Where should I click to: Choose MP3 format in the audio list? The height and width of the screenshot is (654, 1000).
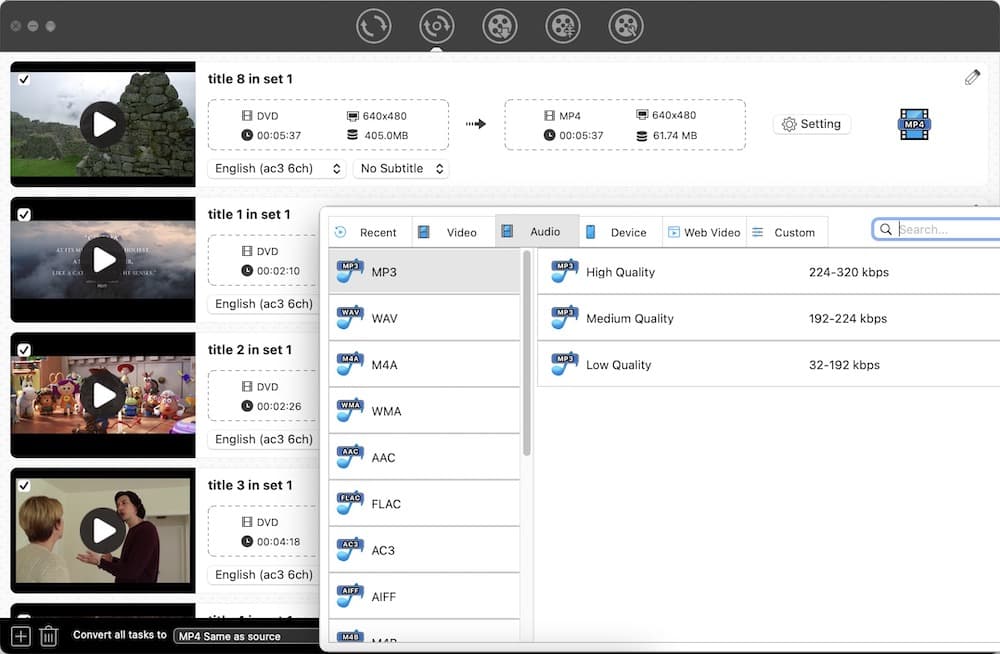tap(425, 272)
